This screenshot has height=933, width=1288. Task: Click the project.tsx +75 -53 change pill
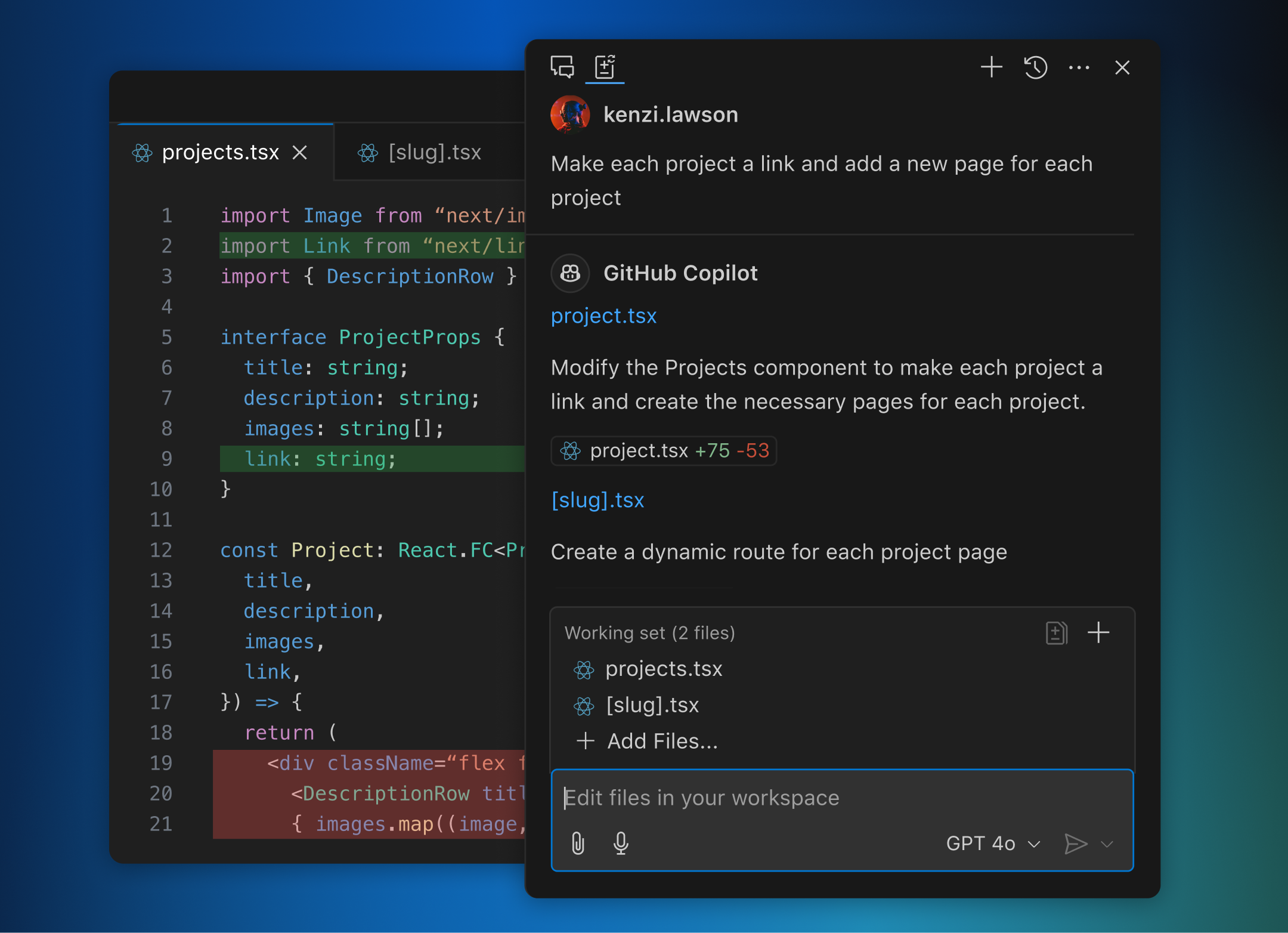[664, 451]
